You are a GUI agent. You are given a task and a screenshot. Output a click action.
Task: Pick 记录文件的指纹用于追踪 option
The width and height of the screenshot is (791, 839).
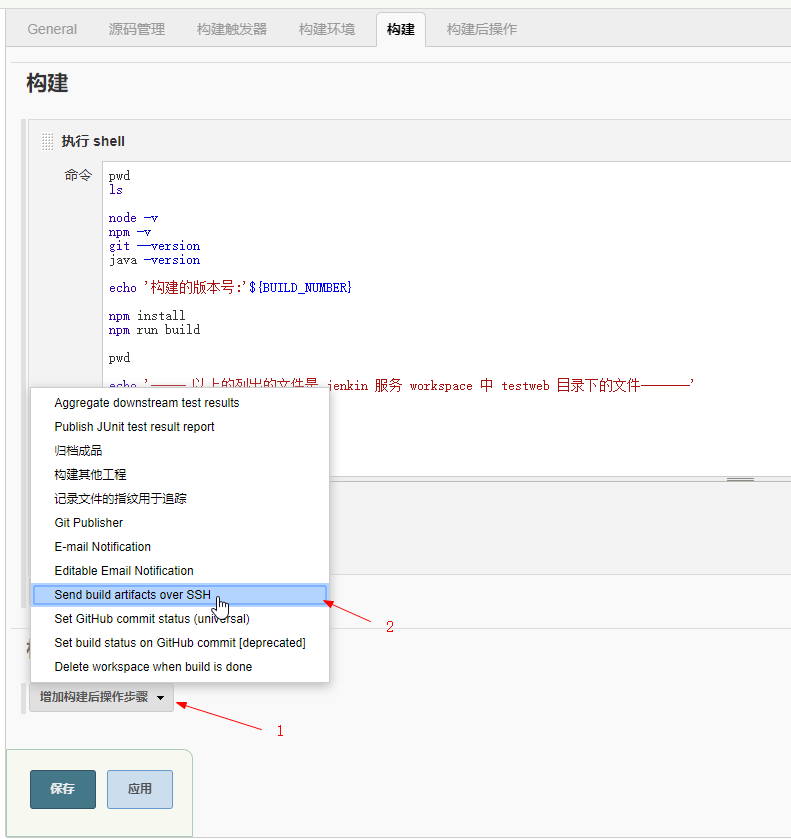tap(180, 499)
